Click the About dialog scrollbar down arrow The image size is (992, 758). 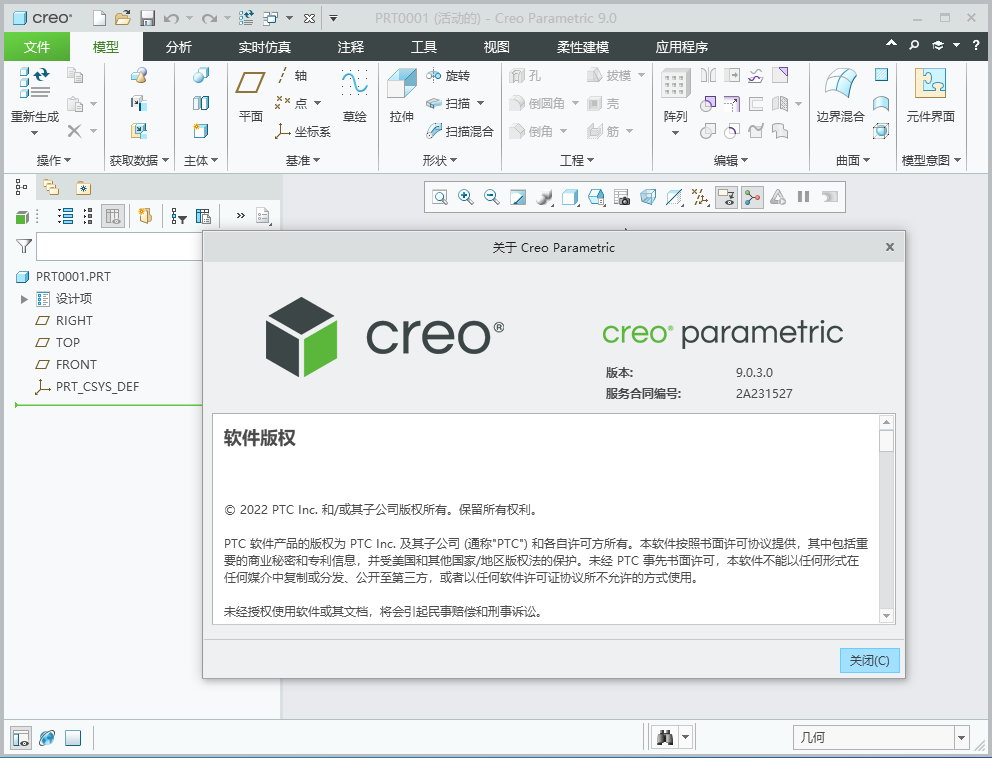(x=886, y=616)
